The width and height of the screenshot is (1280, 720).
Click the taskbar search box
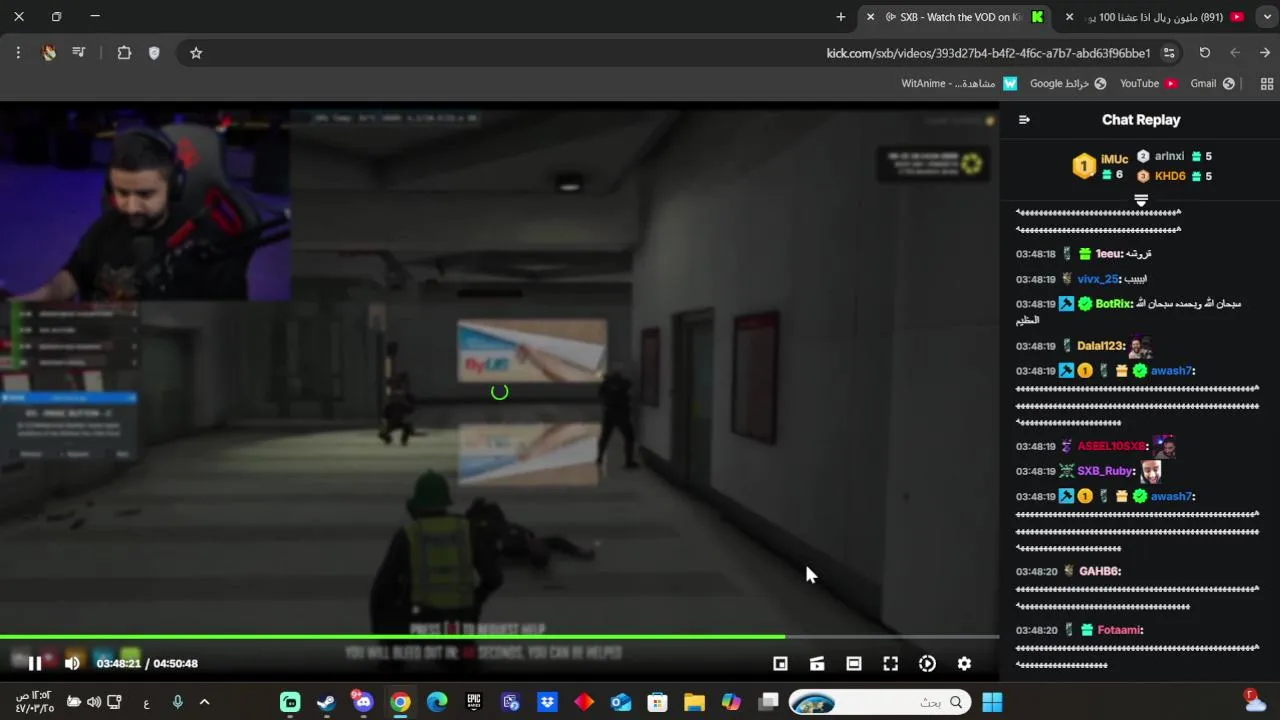[880, 702]
